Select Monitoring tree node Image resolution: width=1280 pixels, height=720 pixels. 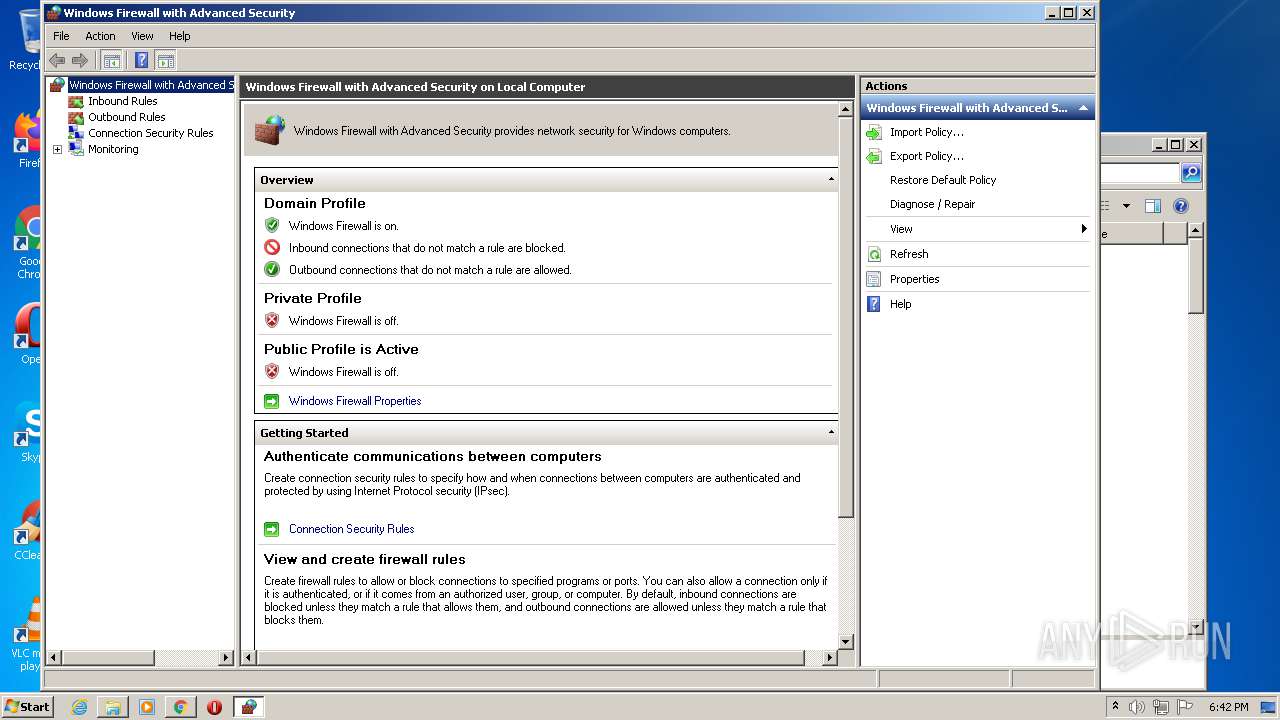tap(113, 149)
